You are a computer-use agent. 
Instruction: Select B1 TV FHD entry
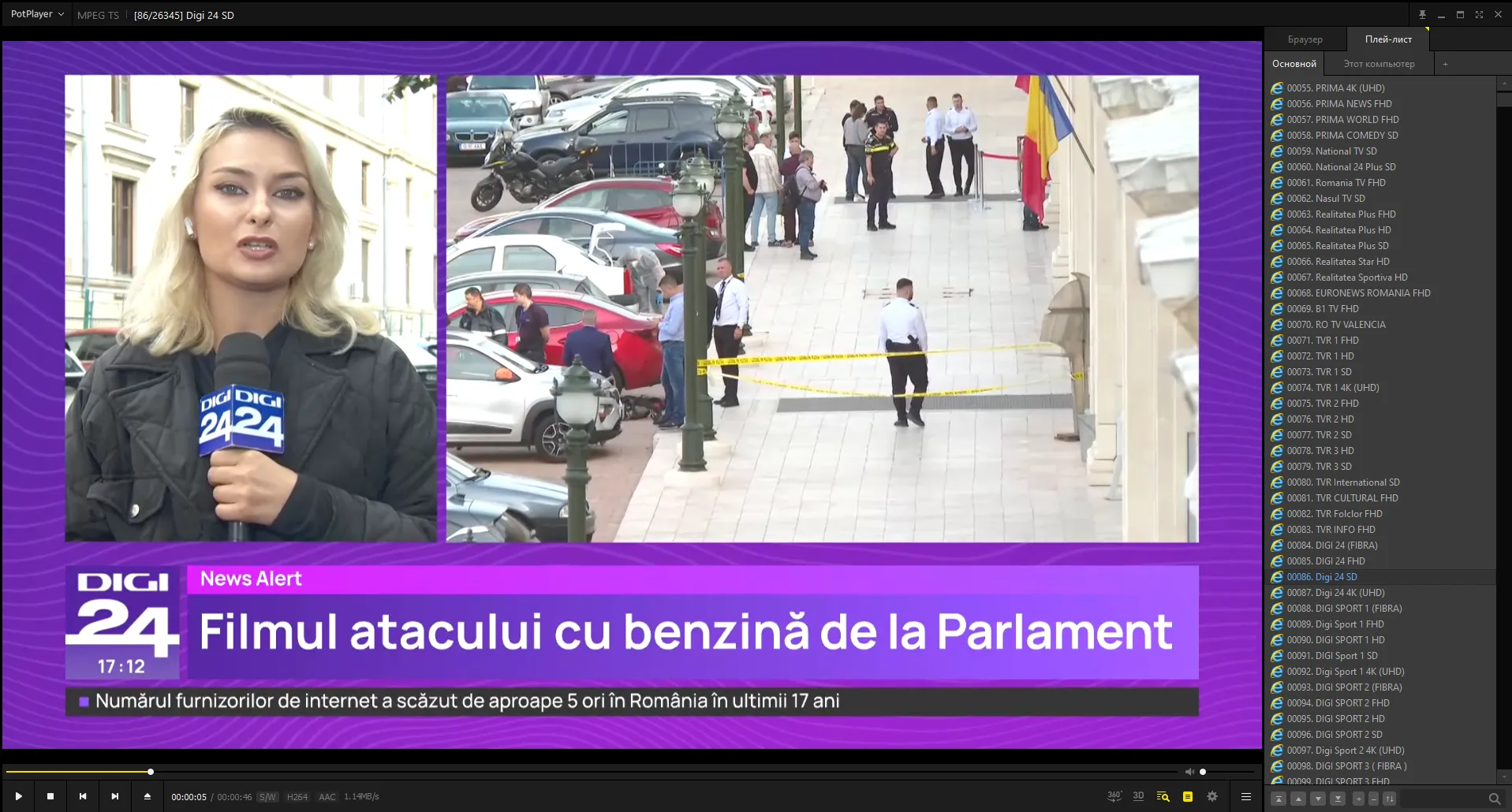click(1380, 309)
